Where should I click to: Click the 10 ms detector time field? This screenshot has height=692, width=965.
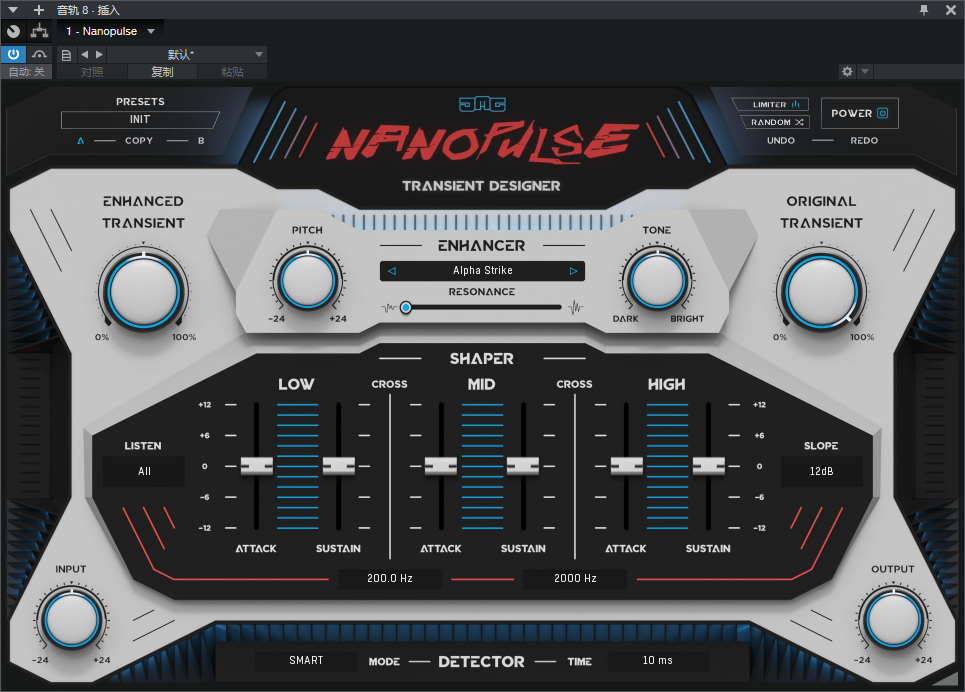(x=658, y=661)
